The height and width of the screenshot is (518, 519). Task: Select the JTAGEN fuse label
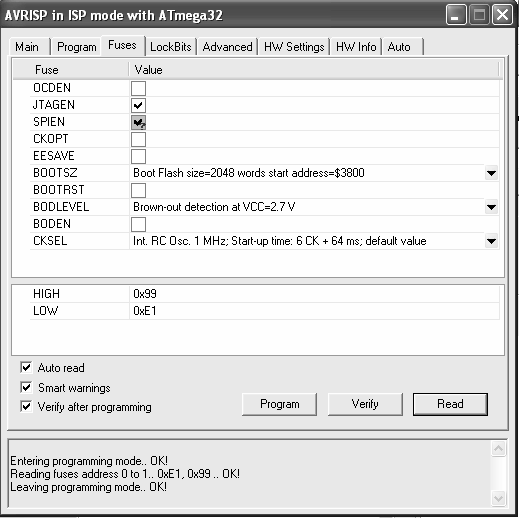[54, 105]
